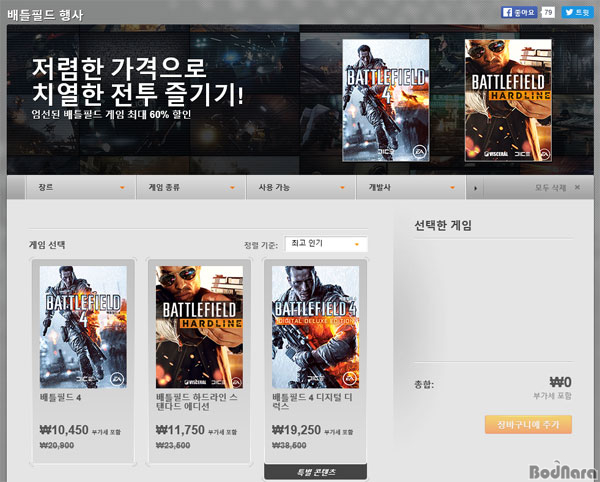
Task: Click the 선택한 게임 heading
Action: tap(443, 225)
